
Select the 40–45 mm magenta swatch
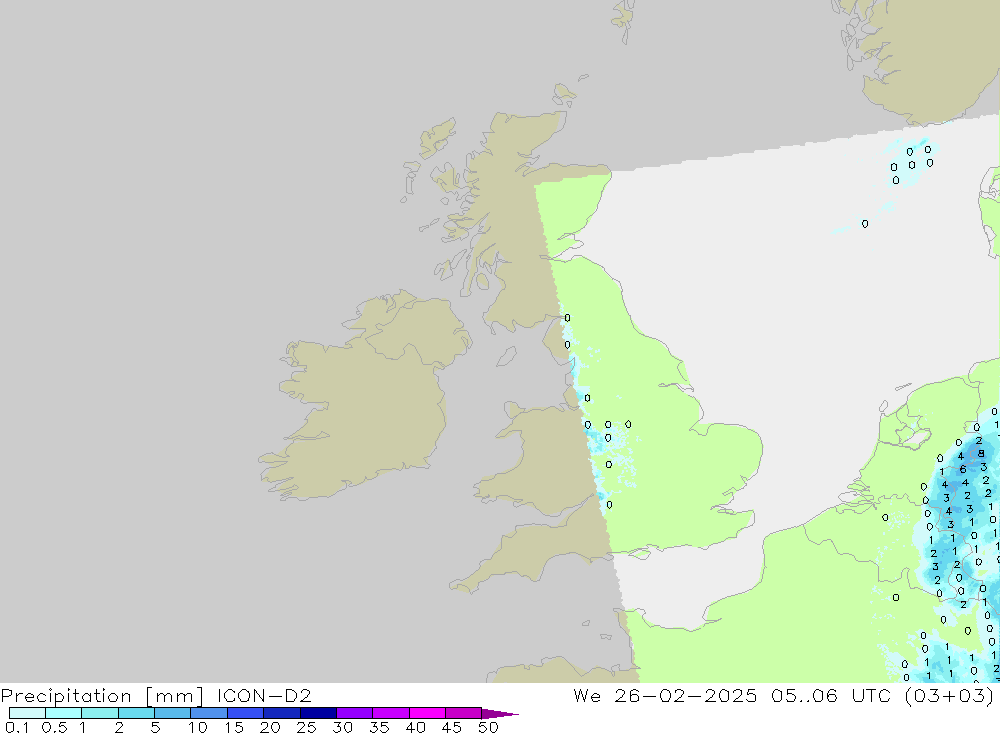click(427, 713)
